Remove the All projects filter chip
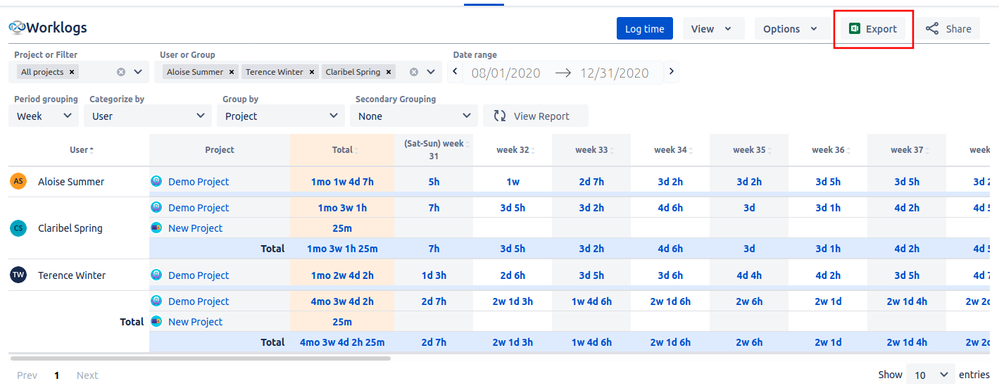Screen dimensions: 999x384 click(72, 72)
